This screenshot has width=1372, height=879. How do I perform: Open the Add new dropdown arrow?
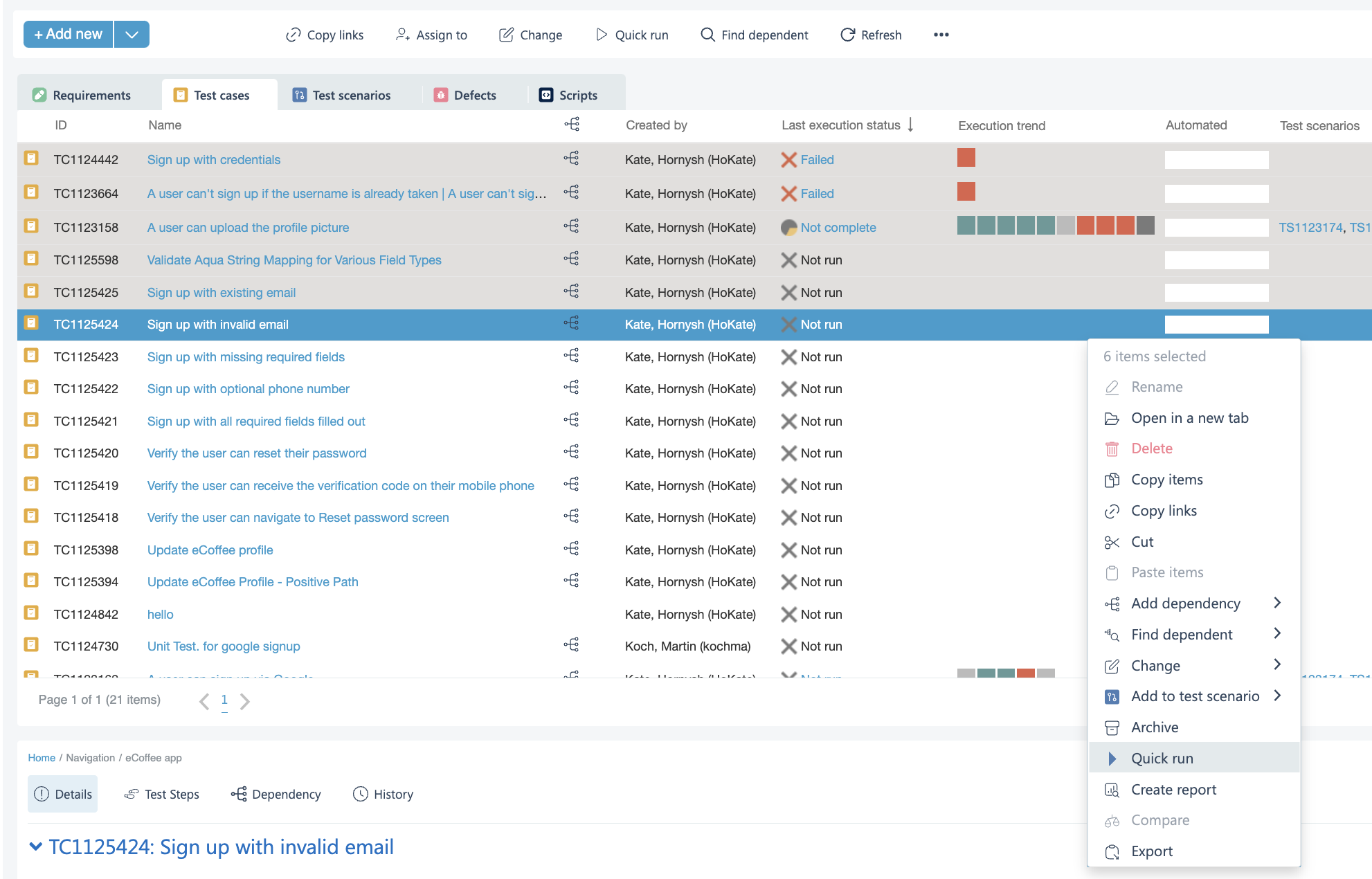(x=132, y=34)
